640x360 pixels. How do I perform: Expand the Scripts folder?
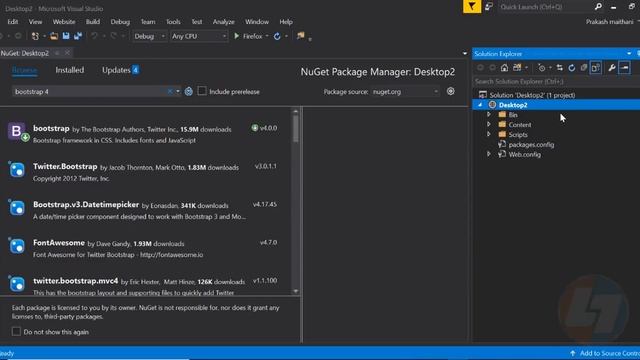(489, 134)
